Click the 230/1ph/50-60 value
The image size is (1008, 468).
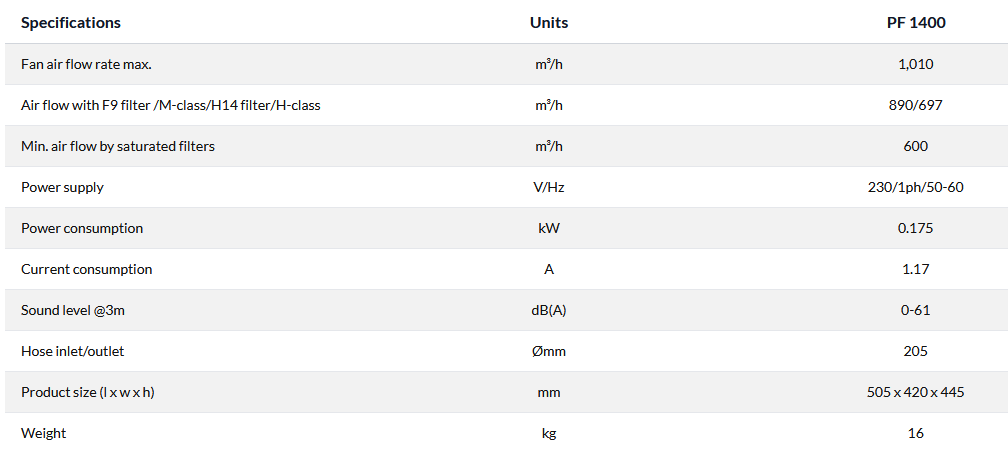[x=915, y=187]
